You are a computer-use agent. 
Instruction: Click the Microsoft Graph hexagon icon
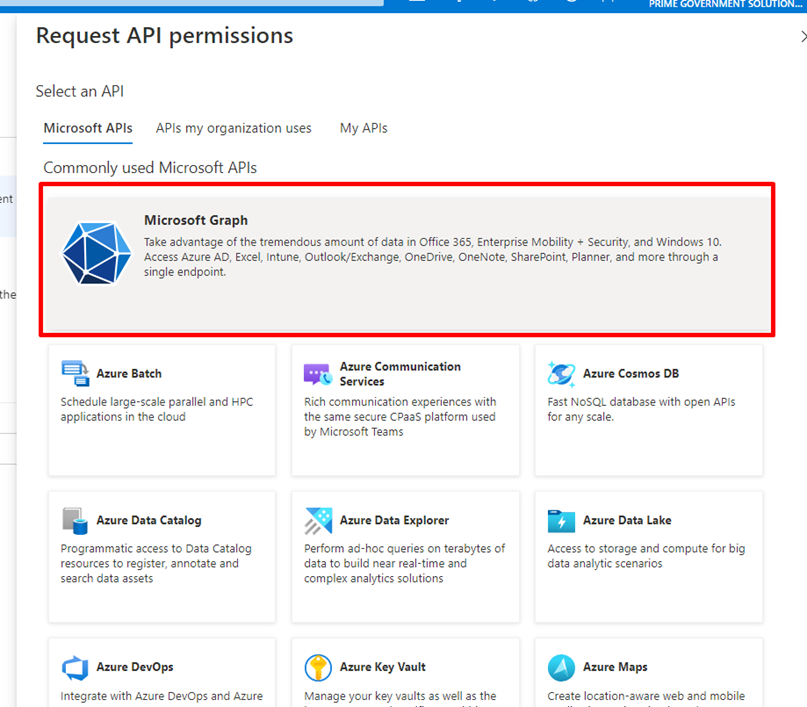pyautogui.click(x=96, y=253)
